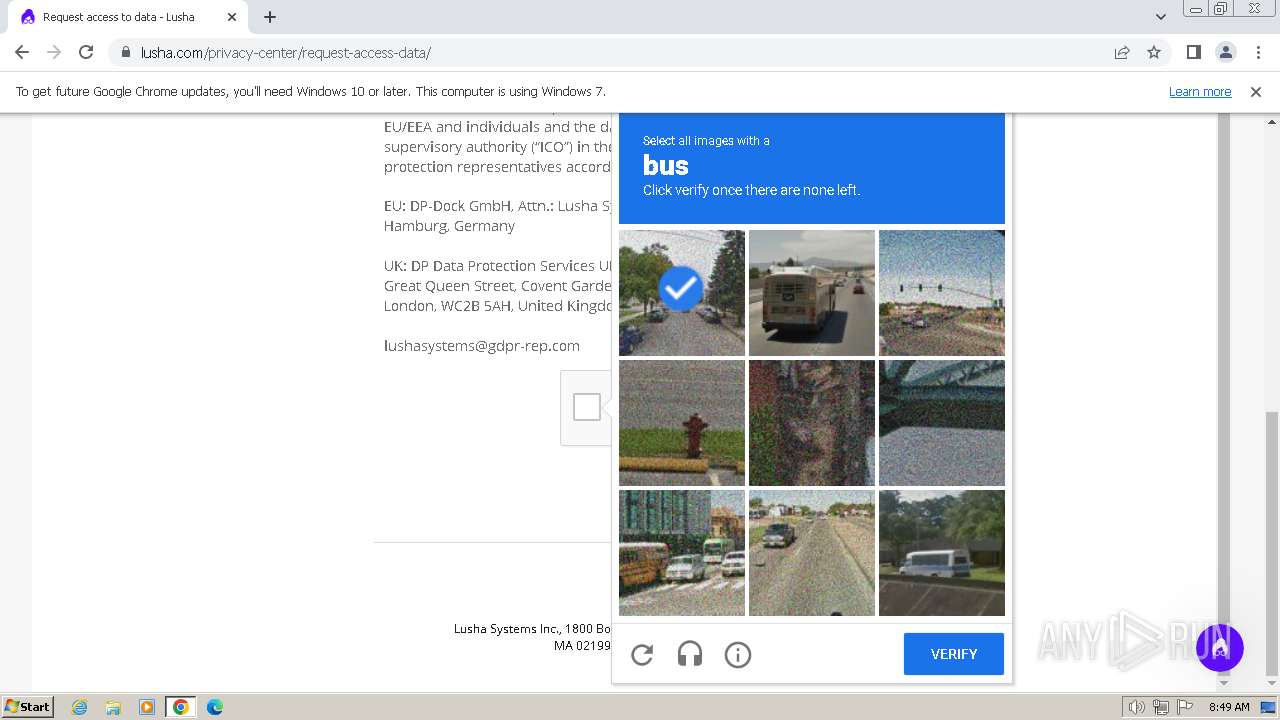Select the bridge underside tile

click(x=942, y=423)
